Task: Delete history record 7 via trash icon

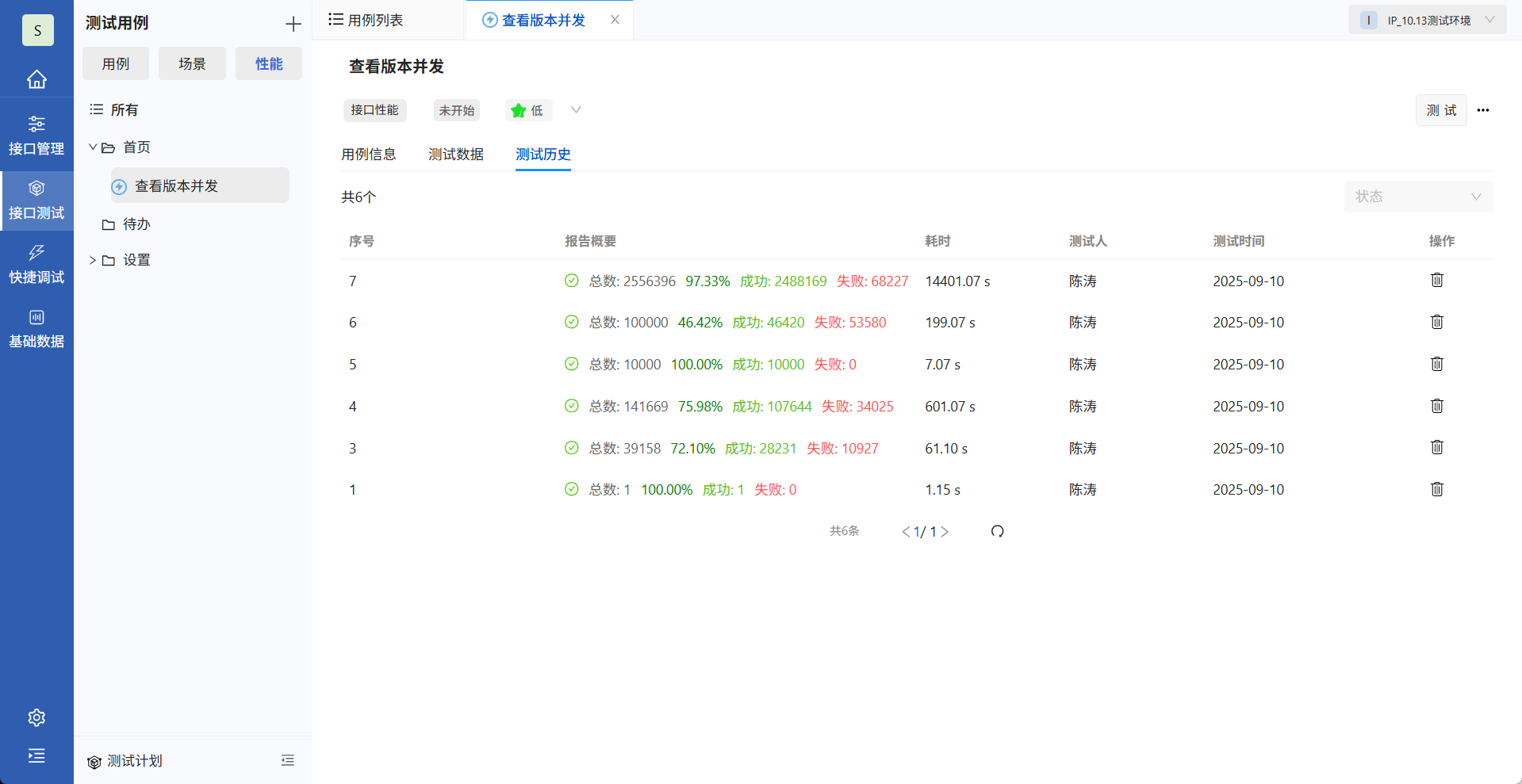Action: click(x=1436, y=280)
